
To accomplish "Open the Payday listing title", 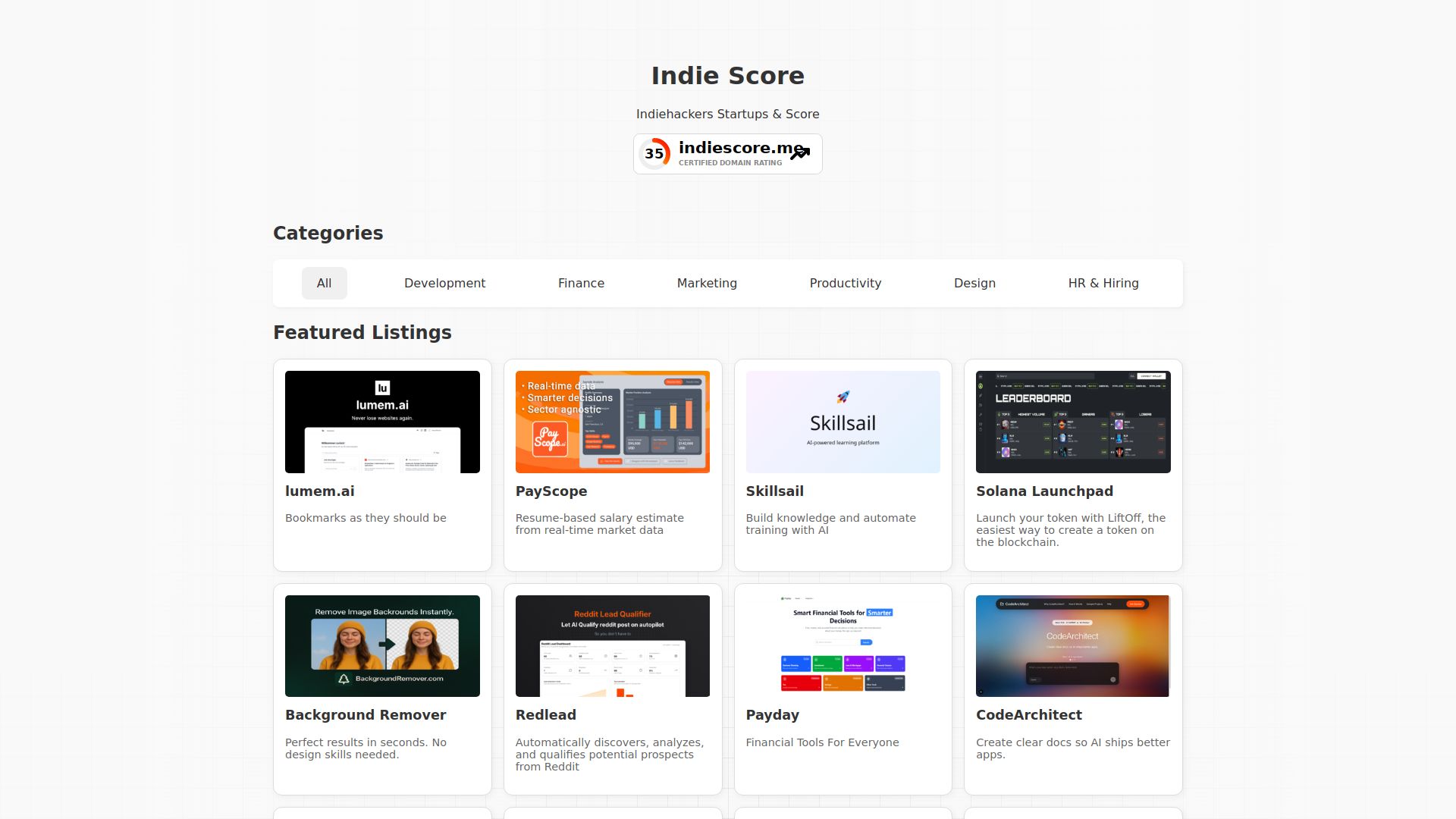I will coord(772,715).
